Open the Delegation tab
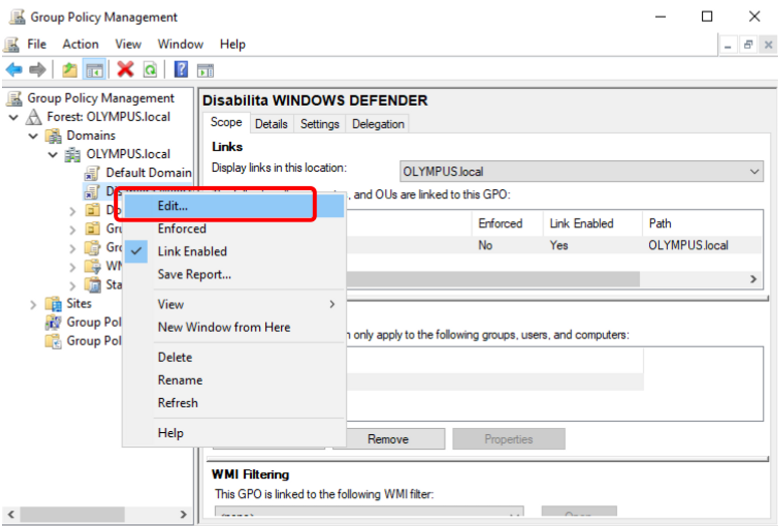This screenshot has width=778, height=526. 378,124
